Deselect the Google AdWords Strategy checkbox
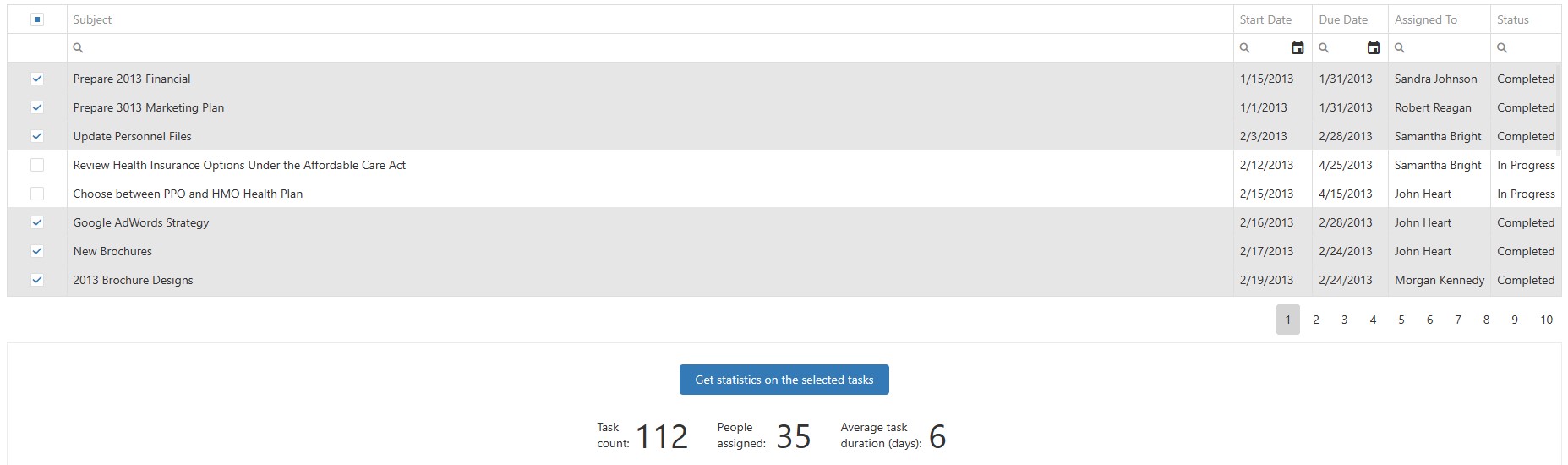 pos(37,222)
